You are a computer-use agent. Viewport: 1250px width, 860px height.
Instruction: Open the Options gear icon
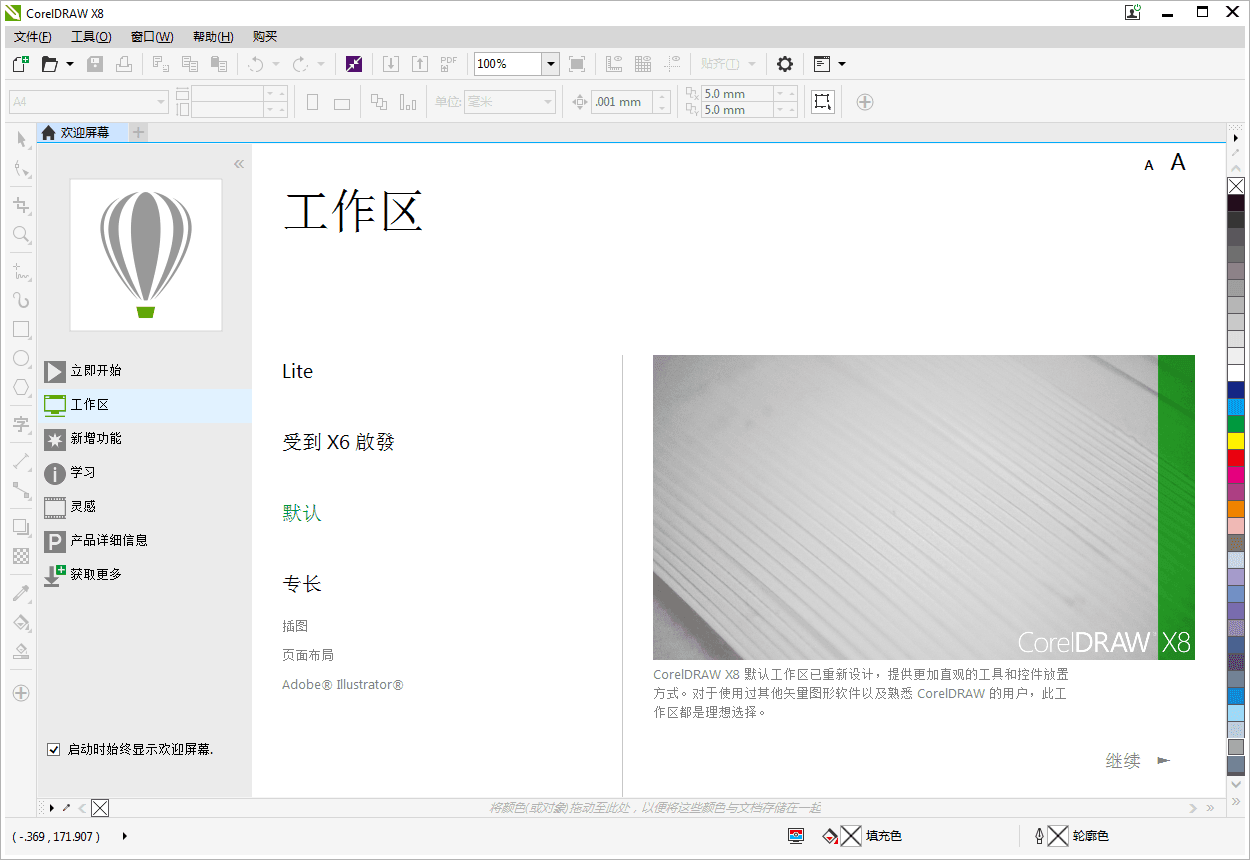click(785, 64)
